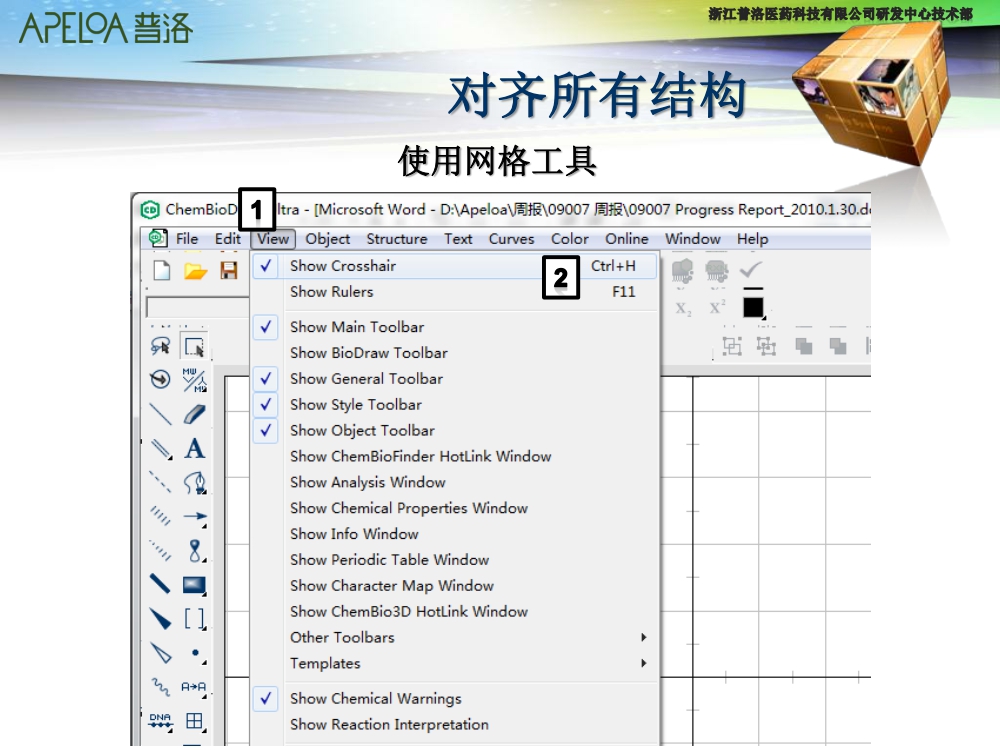
Task: Open the File menu
Action: pos(187,239)
